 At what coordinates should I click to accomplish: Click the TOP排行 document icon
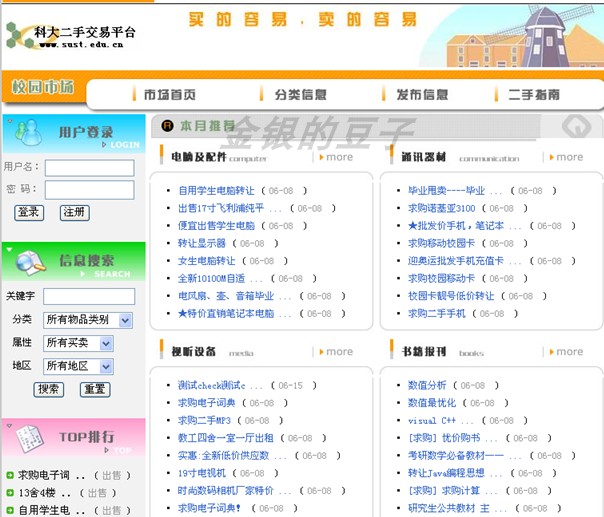point(30,438)
